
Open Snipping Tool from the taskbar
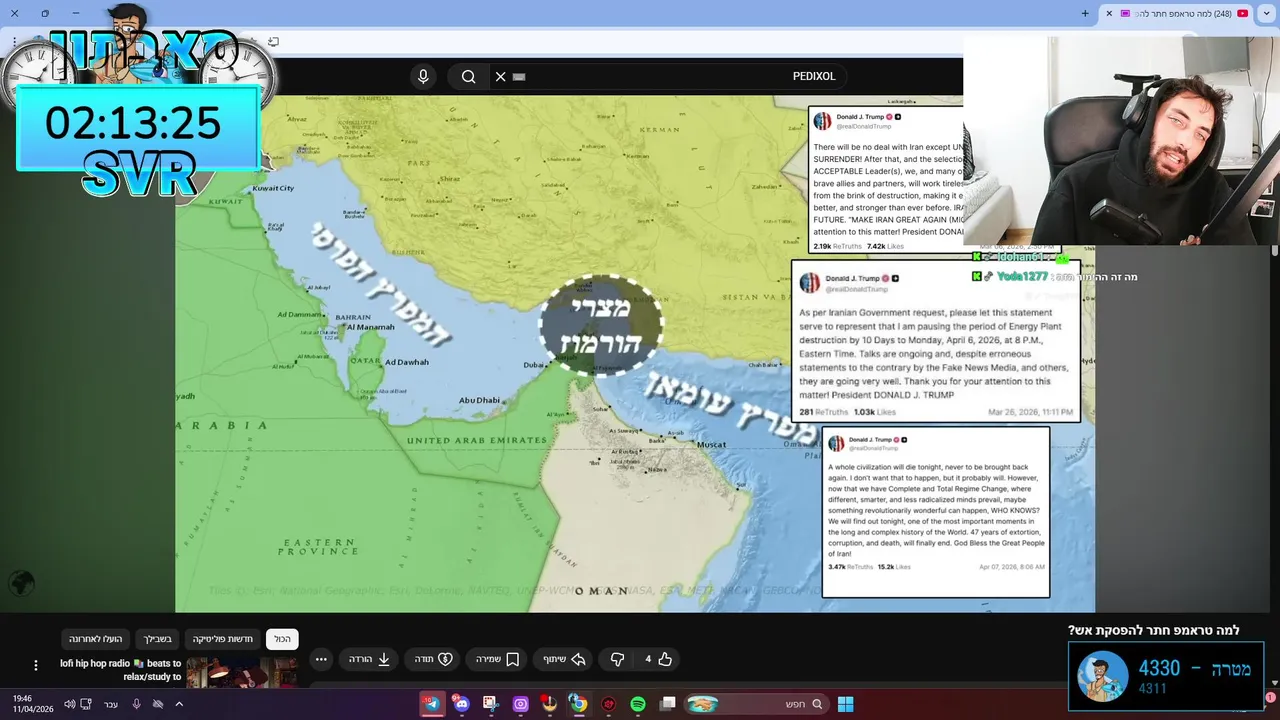click(x=490, y=704)
